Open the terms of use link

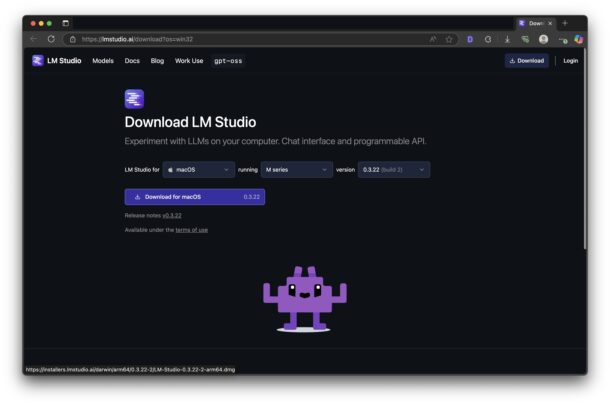tap(191, 230)
